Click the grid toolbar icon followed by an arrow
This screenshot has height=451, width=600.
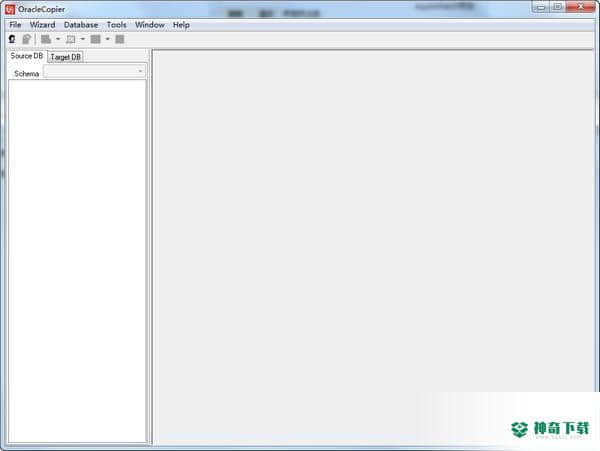tap(95, 39)
